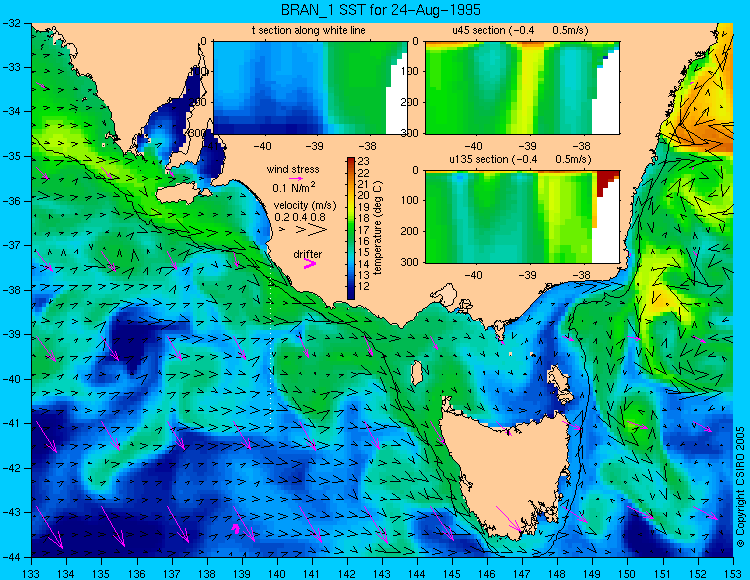The width and height of the screenshot is (750, 580).
Task: Click the longitude axis label "145"
Action: 452,573
